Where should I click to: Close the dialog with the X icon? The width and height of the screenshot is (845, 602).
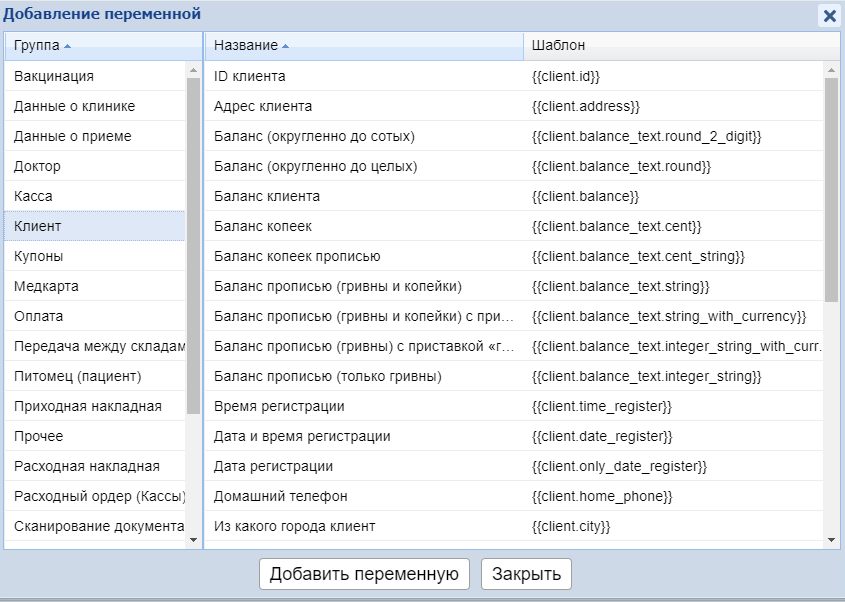829,15
